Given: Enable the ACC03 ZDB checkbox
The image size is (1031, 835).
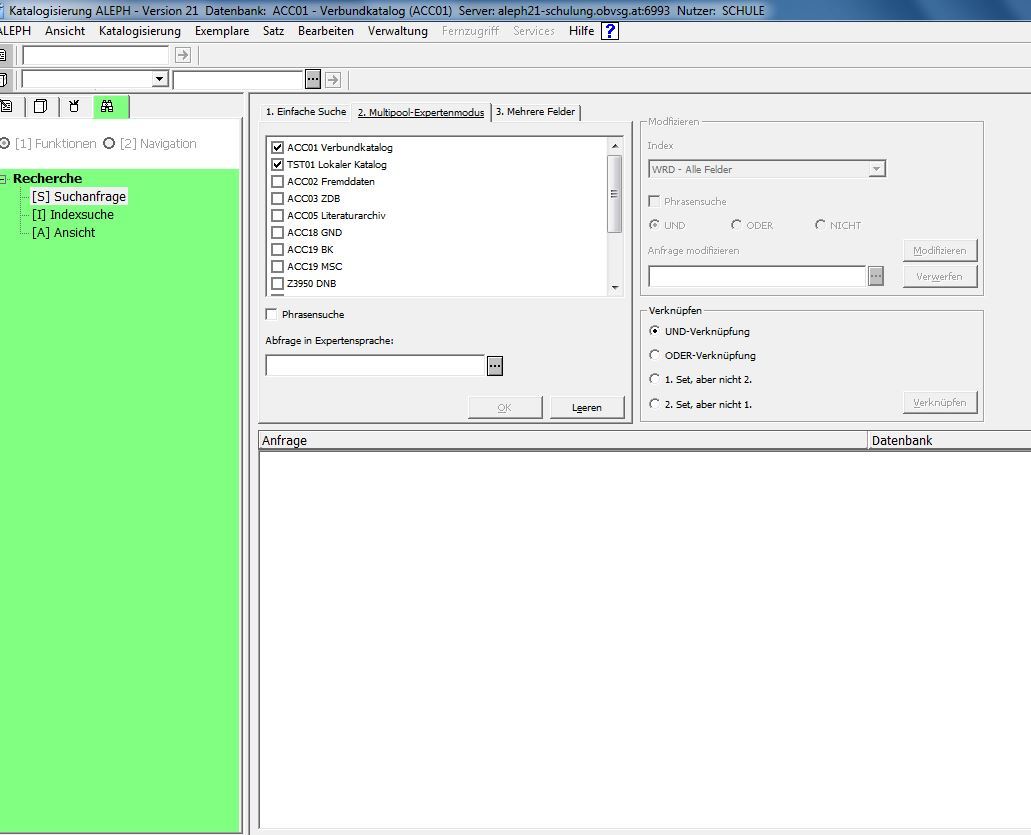Looking at the screenshot, I should click(x=278, y=199).
